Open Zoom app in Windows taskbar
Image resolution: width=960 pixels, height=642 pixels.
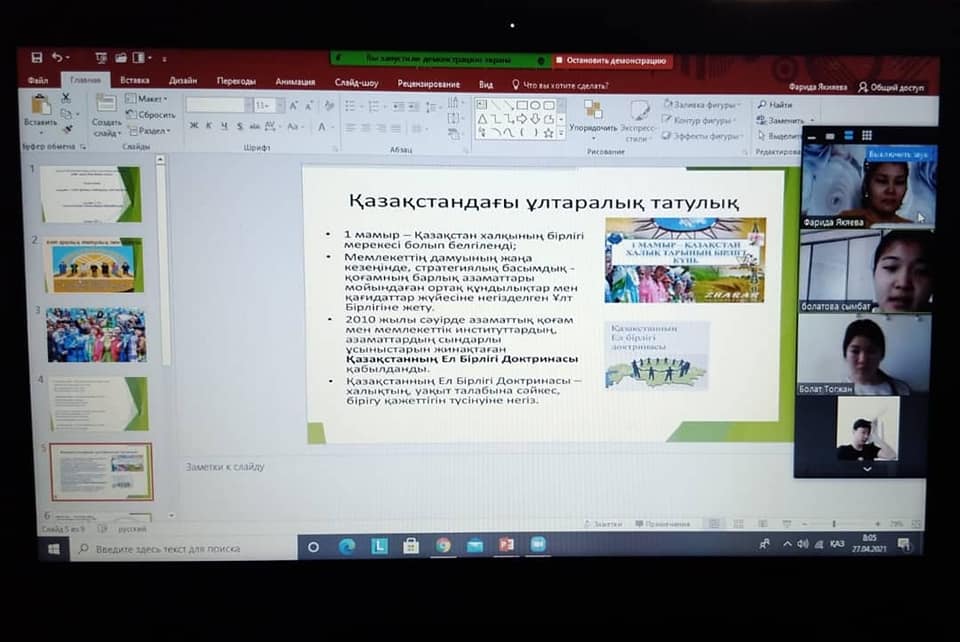(x=538, y=545)
